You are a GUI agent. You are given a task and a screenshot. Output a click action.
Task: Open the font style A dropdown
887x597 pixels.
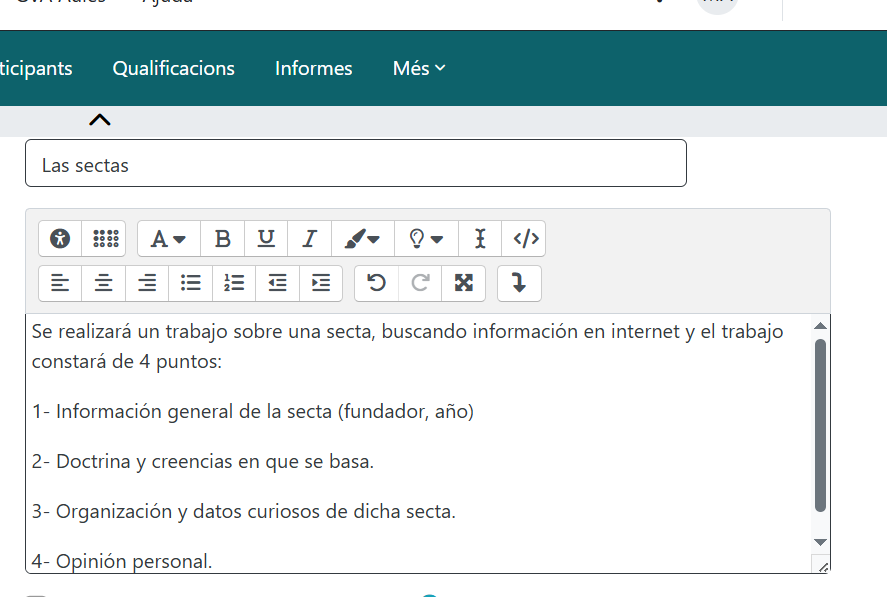coord(168,239)
